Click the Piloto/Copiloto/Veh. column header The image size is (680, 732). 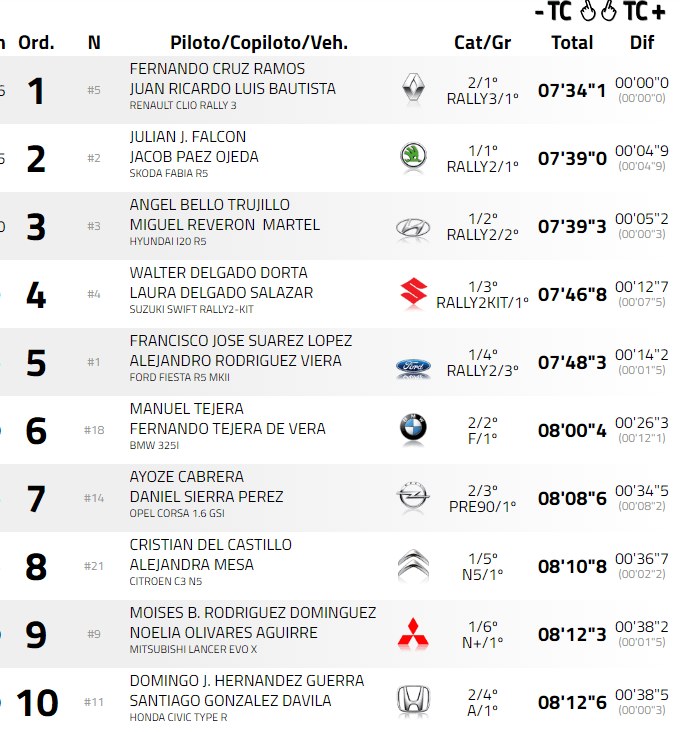pos(259,43)
